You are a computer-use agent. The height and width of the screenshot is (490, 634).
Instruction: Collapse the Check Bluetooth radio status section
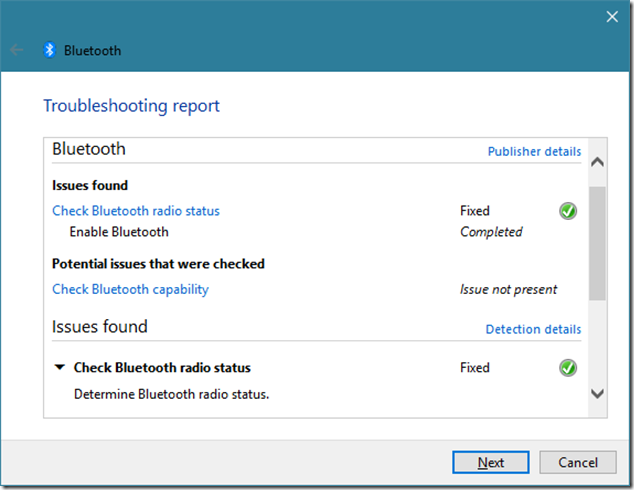[x=59, y=367]
